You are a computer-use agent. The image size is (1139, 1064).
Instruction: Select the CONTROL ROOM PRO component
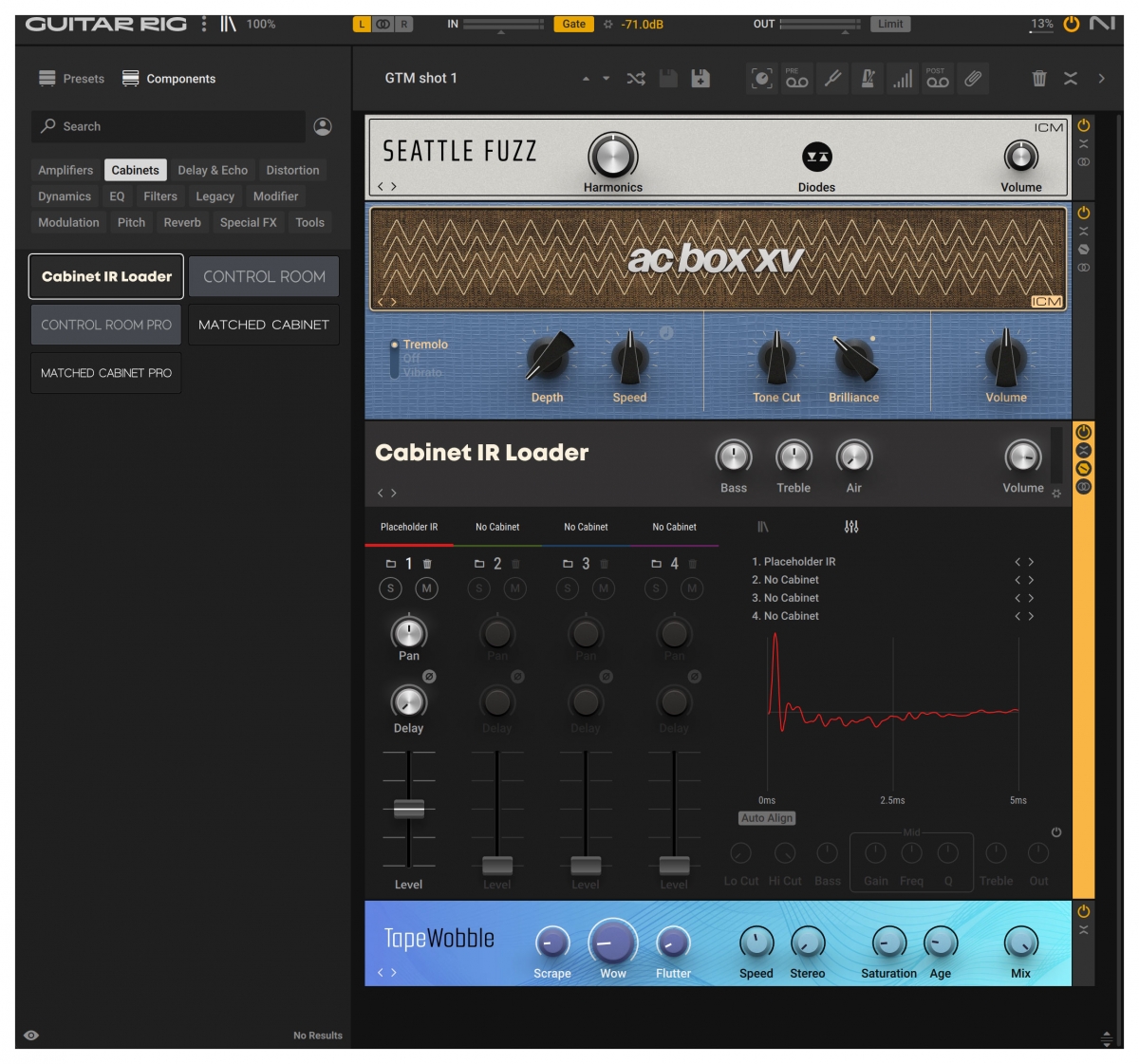(106, 325)
